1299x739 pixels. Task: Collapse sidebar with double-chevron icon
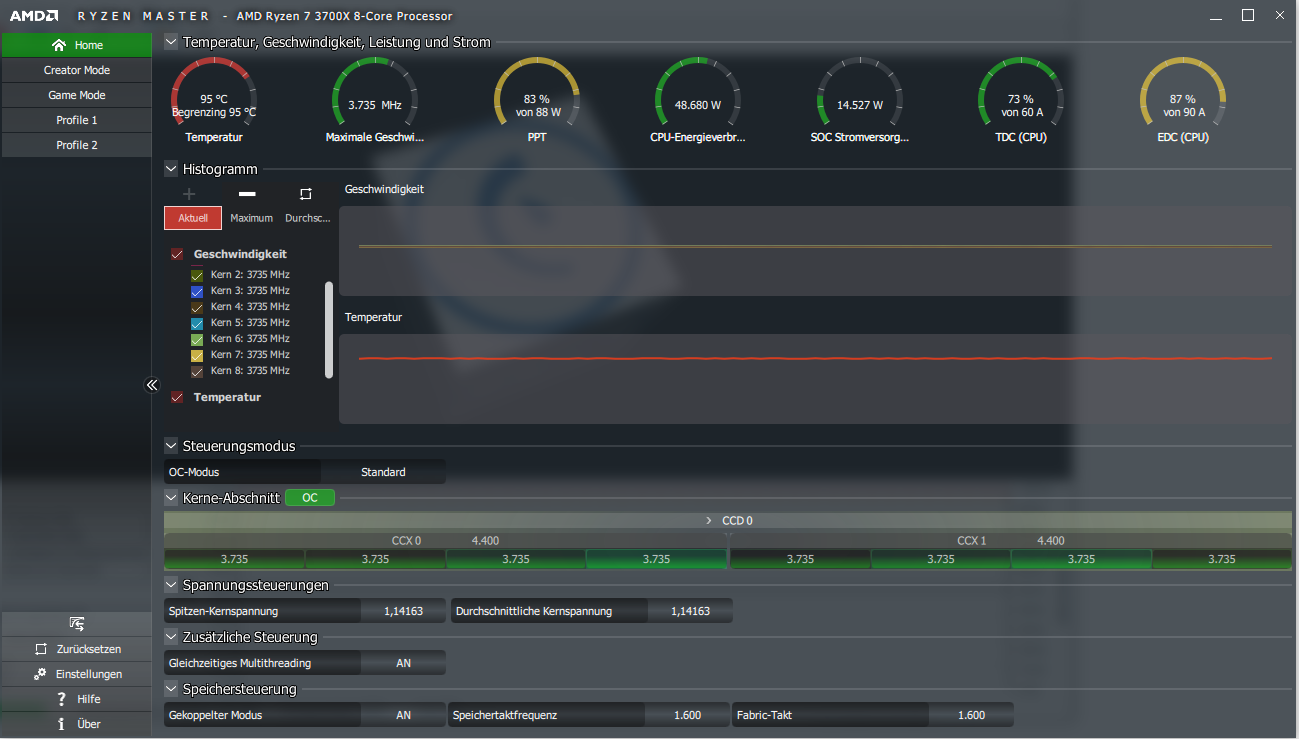(152, 385)
